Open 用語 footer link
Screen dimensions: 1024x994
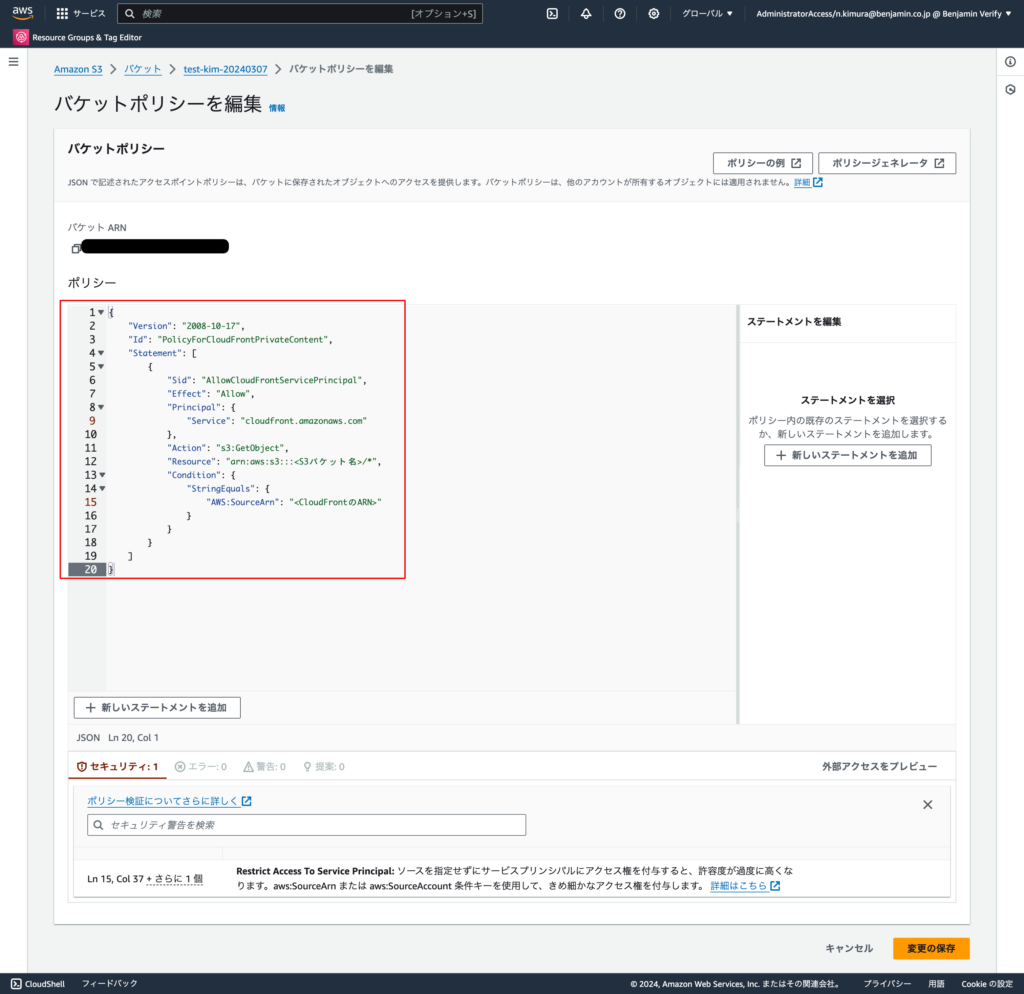coord(936,984)
